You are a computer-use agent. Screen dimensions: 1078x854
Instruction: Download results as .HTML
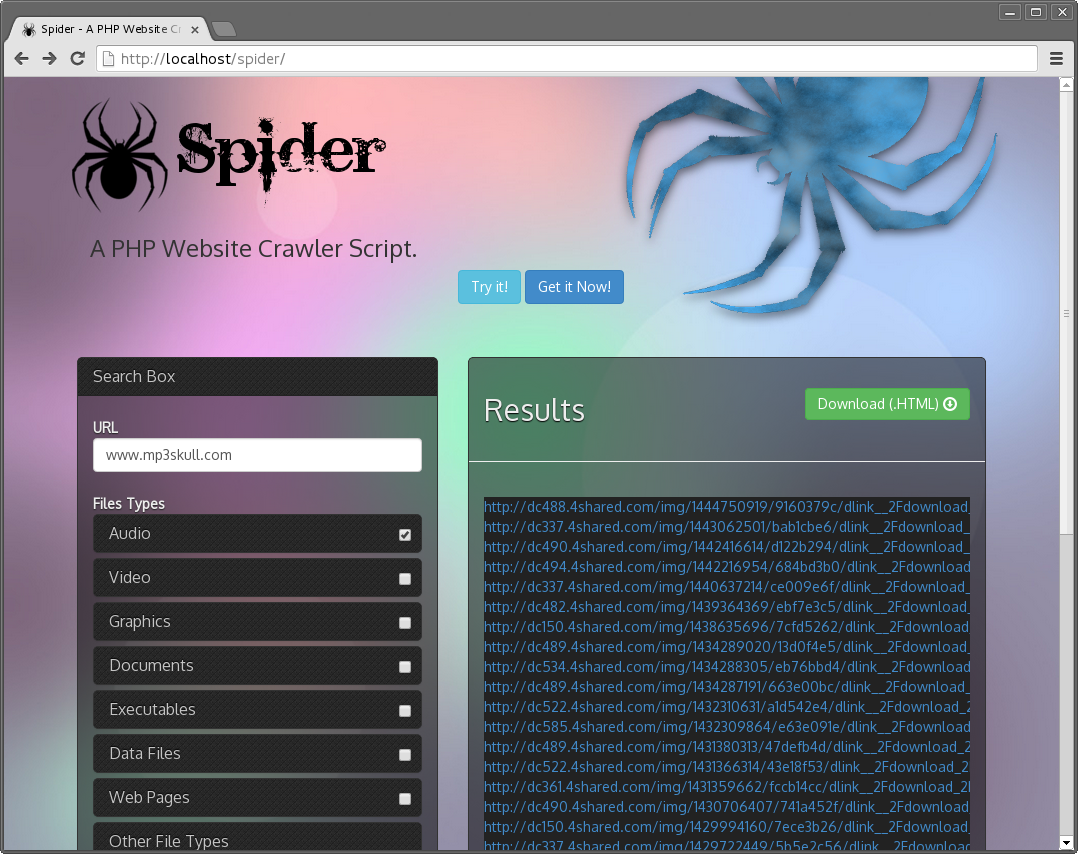point(887,404)
